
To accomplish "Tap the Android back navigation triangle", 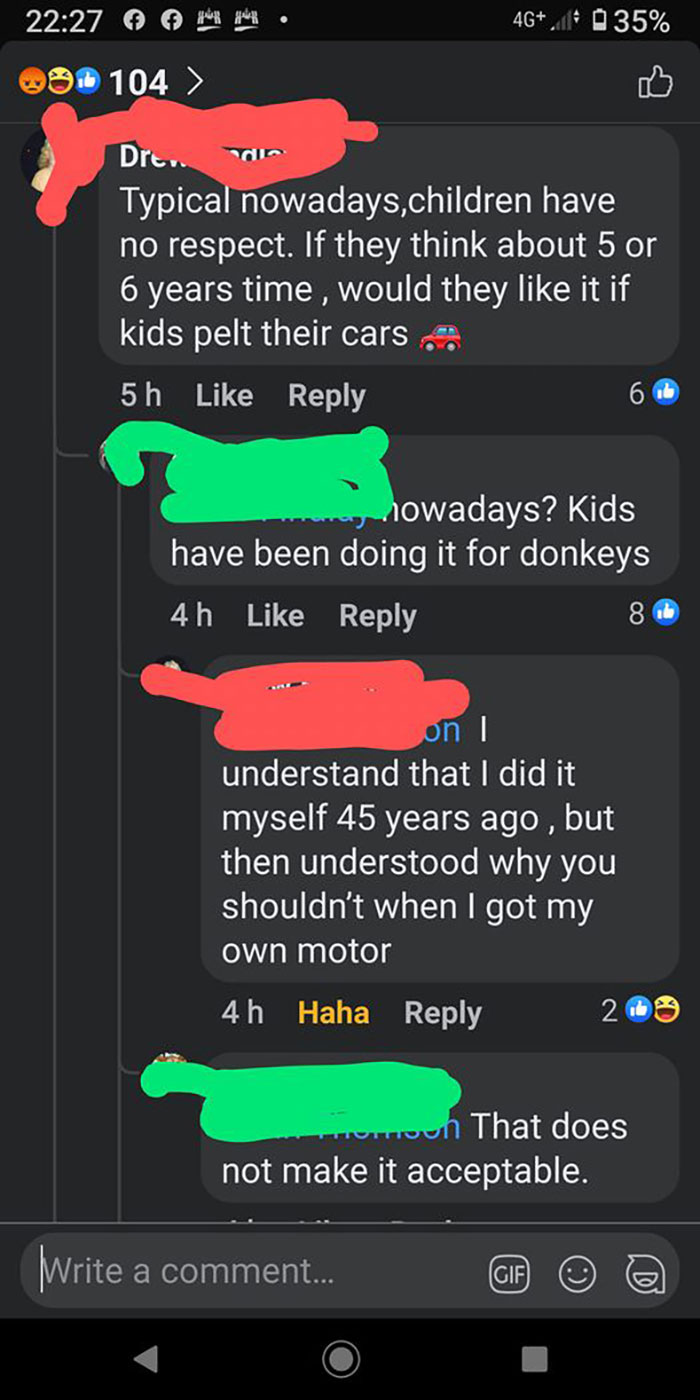I will click(x=145, y=1357).
